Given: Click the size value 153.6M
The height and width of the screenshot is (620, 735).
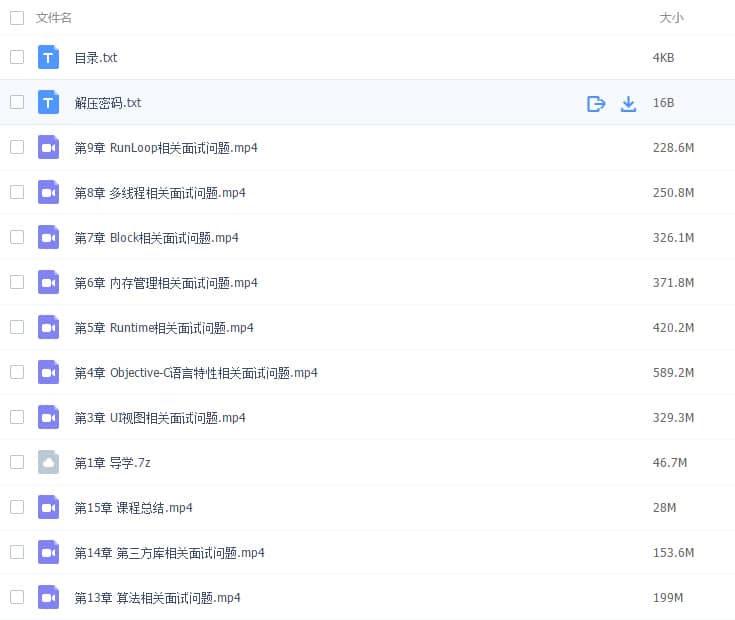Looking at the screenshot, I should click(673, 553).
